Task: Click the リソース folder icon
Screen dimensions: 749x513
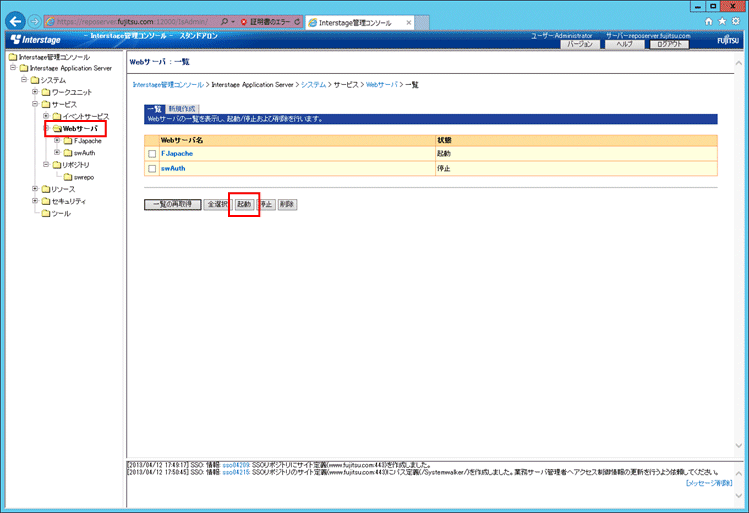Action: click(46, 189)
